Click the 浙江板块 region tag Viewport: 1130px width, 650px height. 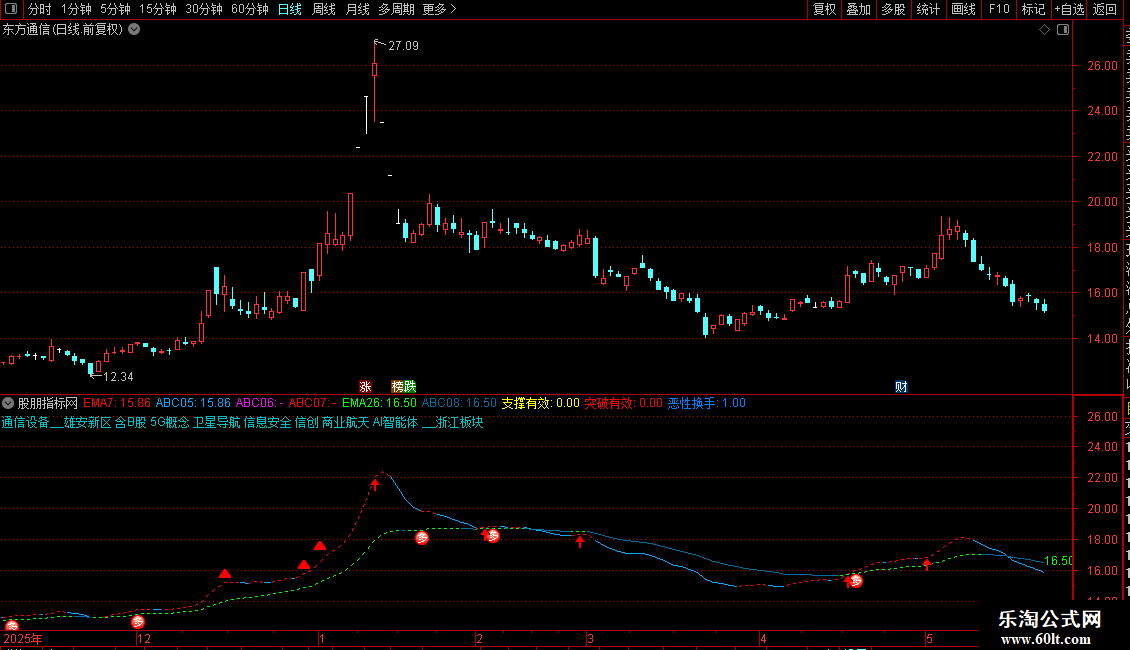459,422
